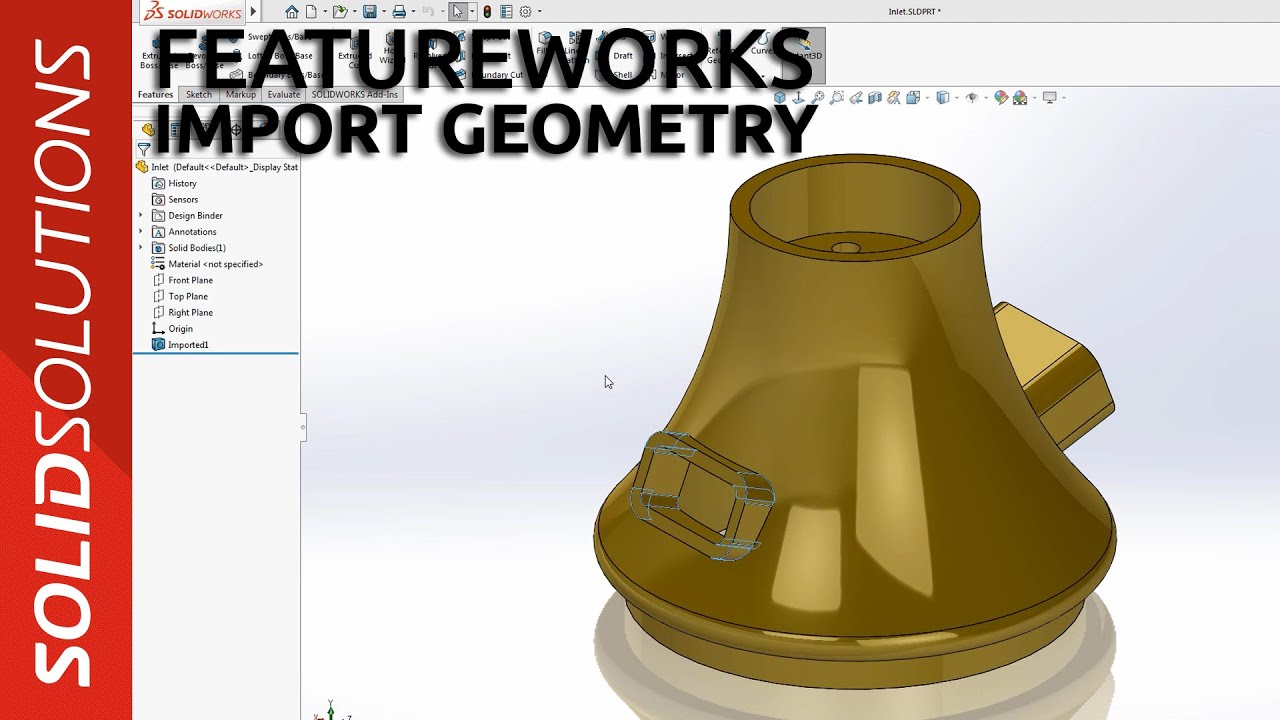Image resolution: width=1280 pixels, height=720 pixels.
Task: Click the Display Style cube icon
Action: tap(942, 98)
